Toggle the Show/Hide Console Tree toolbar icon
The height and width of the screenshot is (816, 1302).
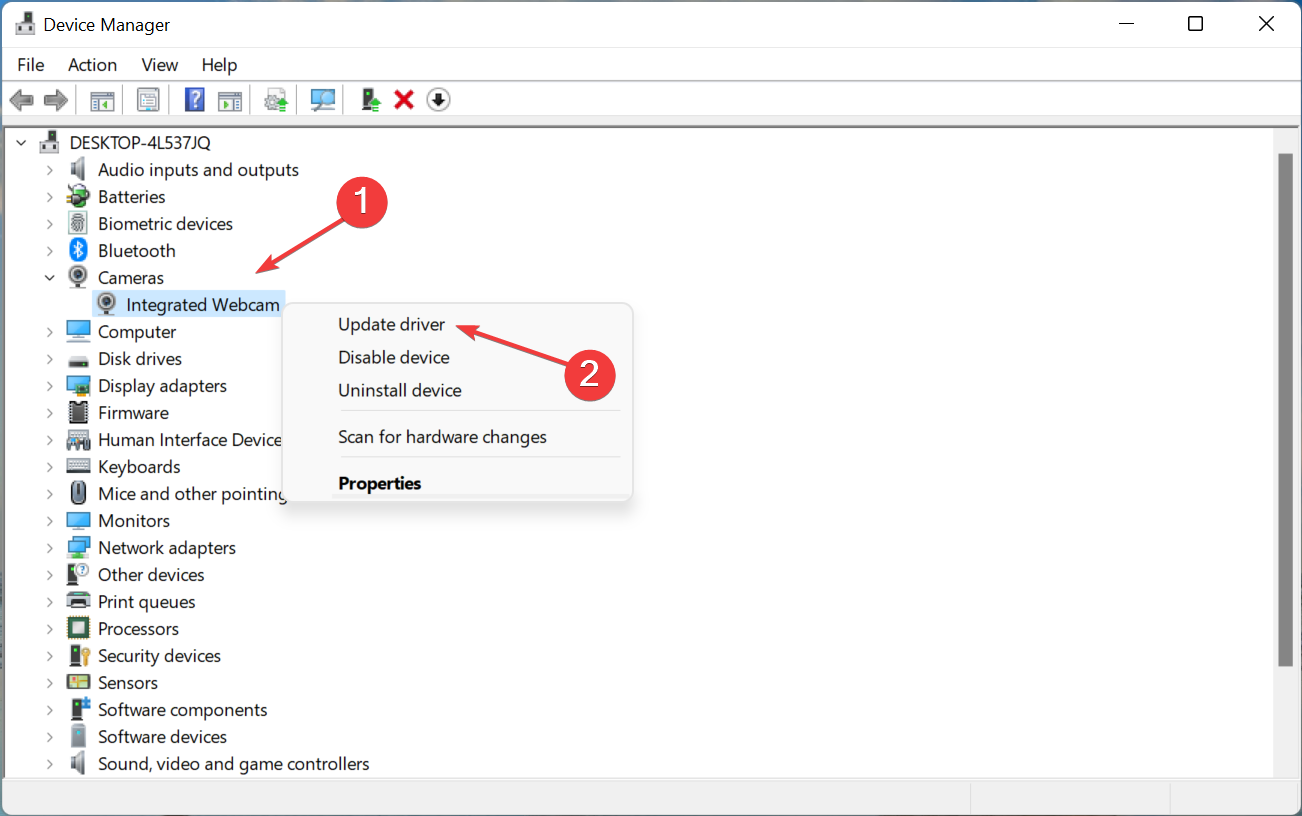(102, 100)
